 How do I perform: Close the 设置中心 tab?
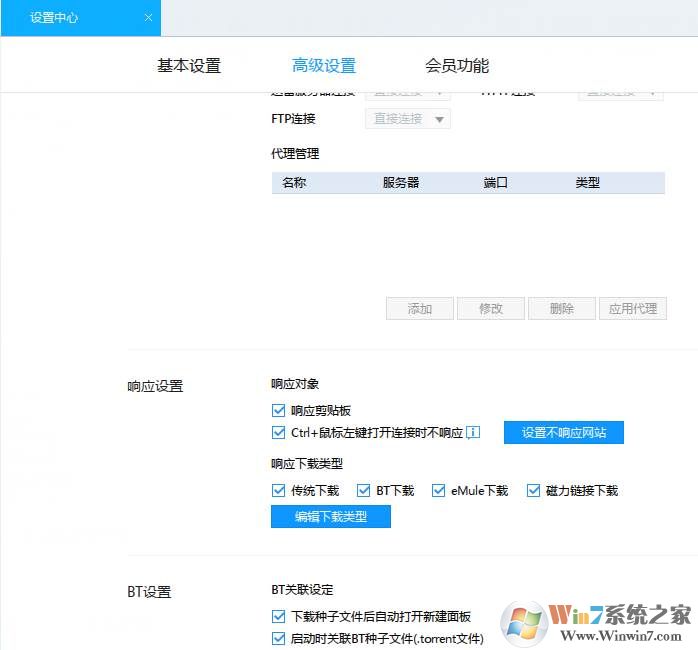148,18
